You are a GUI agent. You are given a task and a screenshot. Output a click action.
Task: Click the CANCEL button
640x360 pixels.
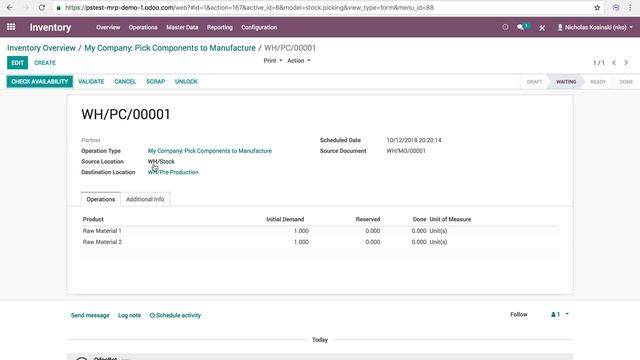click(x=125, y=82)
